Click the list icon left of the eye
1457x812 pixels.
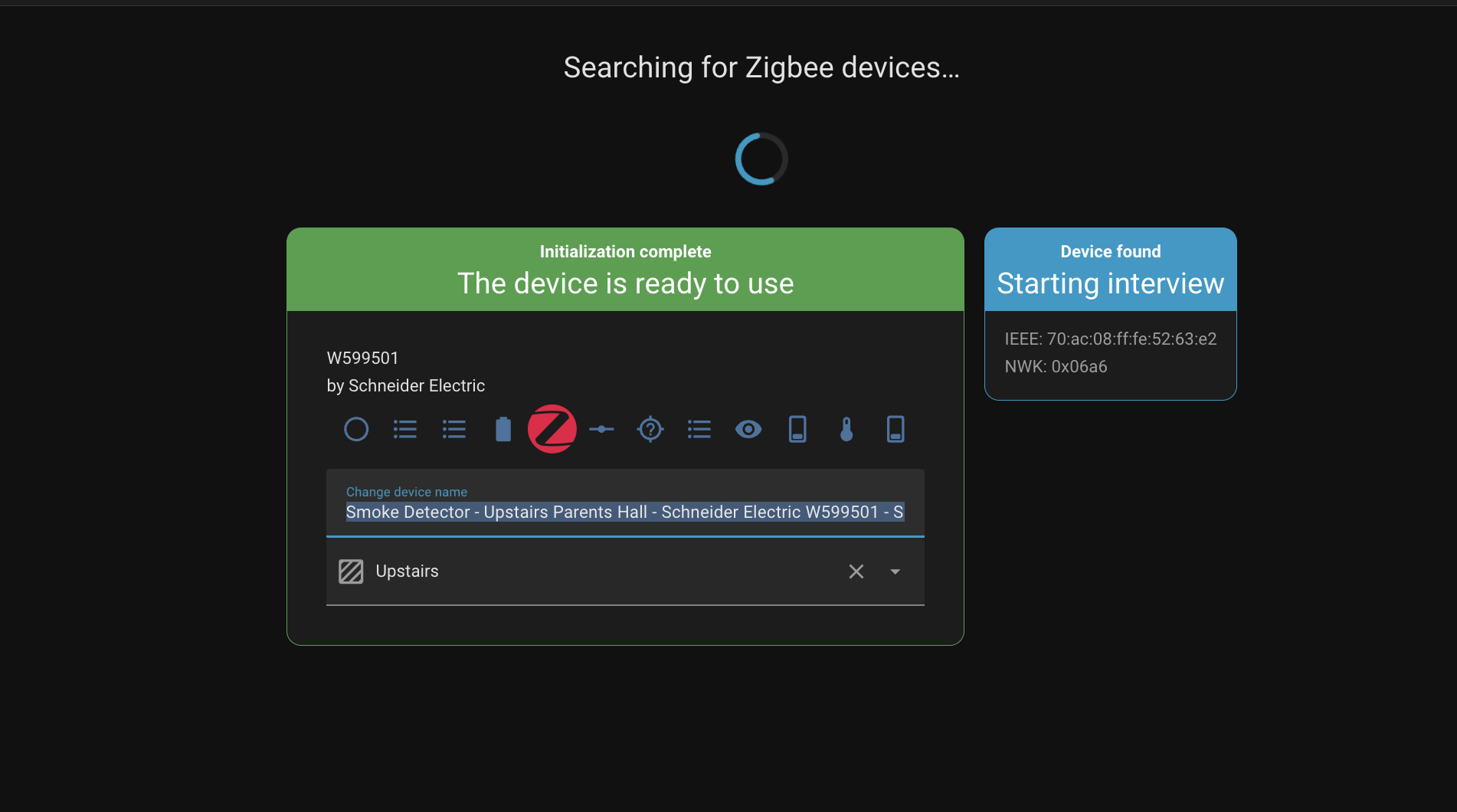click(699, 429)
